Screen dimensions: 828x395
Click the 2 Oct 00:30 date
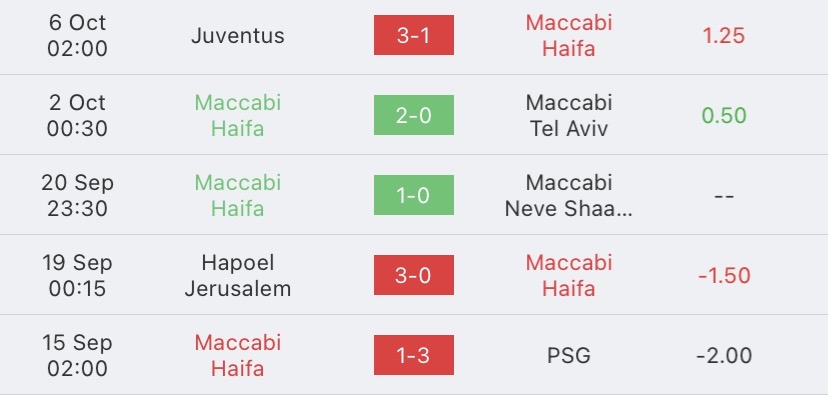77,115
